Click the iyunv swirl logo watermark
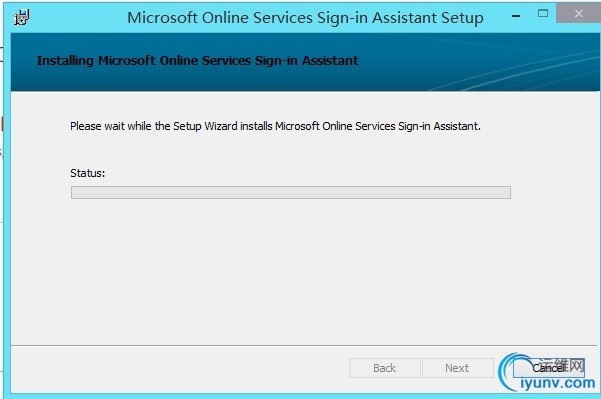601x399 pixels. [512, 371]
